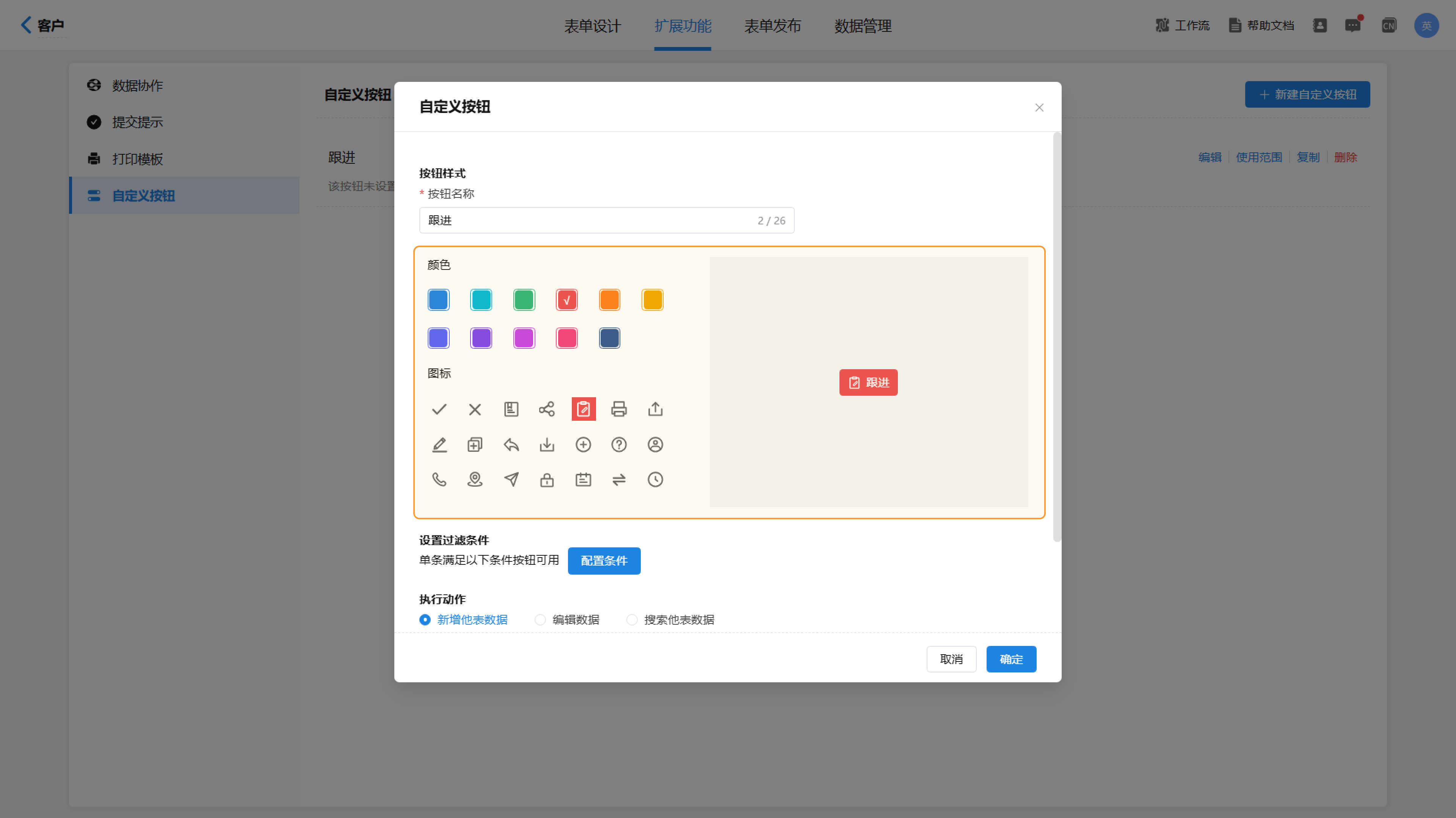Image resolution: width=1456 pixels, height=818 pixels.
Task: Choose the download arrow icon
Action: click(x=546, y=445)
